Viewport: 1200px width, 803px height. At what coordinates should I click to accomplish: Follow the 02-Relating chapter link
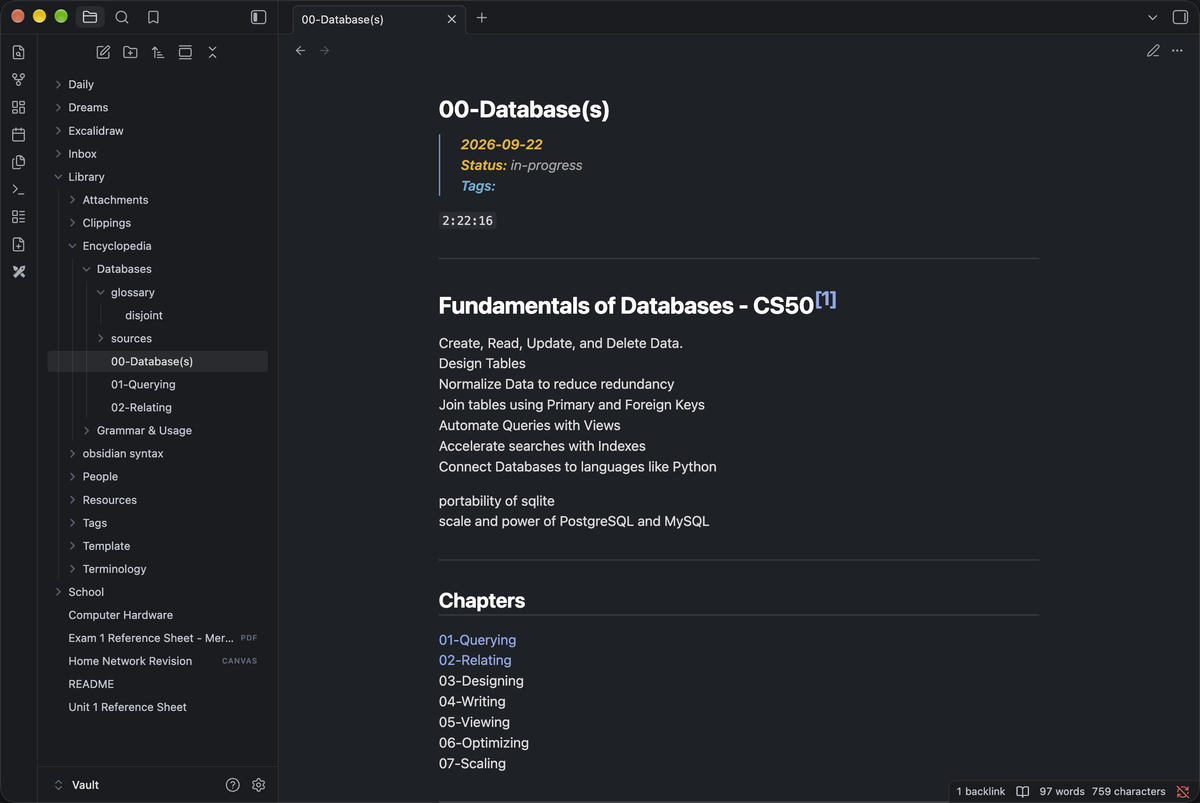click(x=475, y=660)
